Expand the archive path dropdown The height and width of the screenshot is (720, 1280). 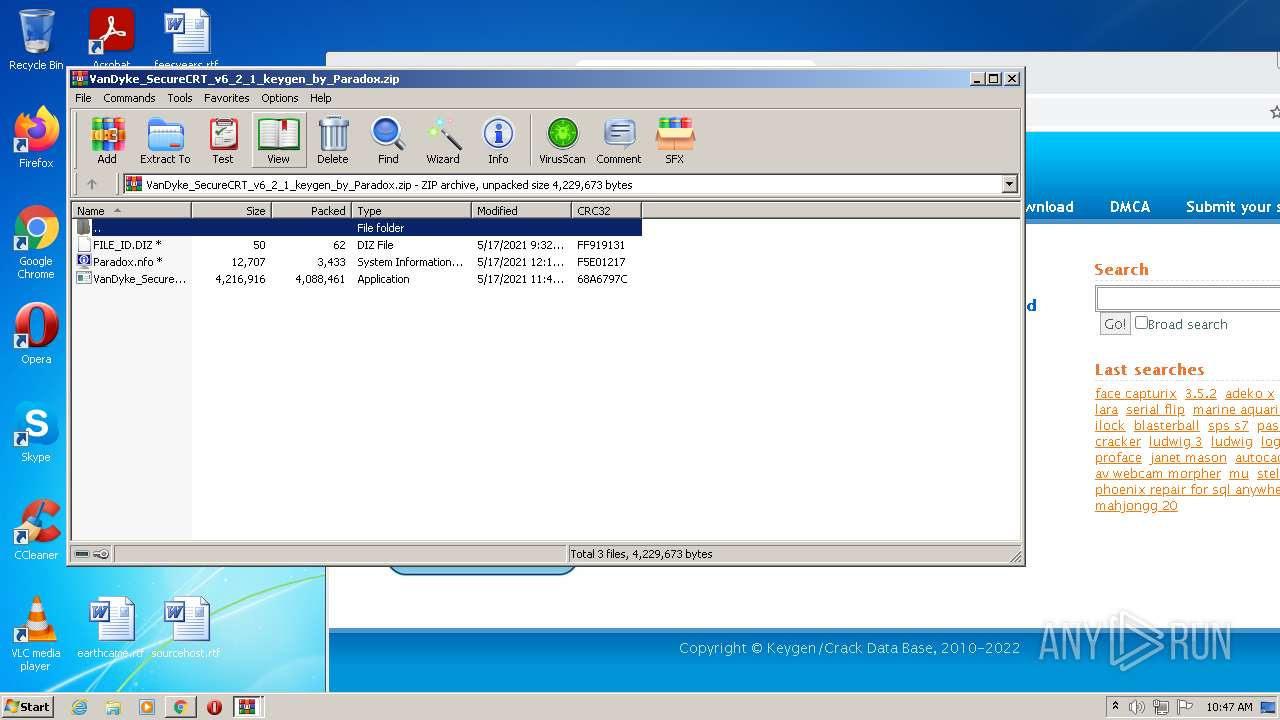pyautogui.click(x=1009, y=184)
